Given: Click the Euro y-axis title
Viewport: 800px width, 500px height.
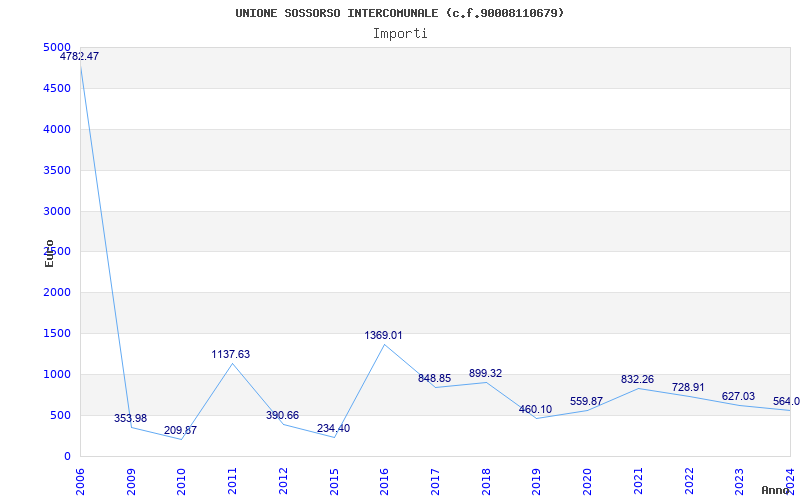Looking at the screenshot, I should tap(49, 253).
